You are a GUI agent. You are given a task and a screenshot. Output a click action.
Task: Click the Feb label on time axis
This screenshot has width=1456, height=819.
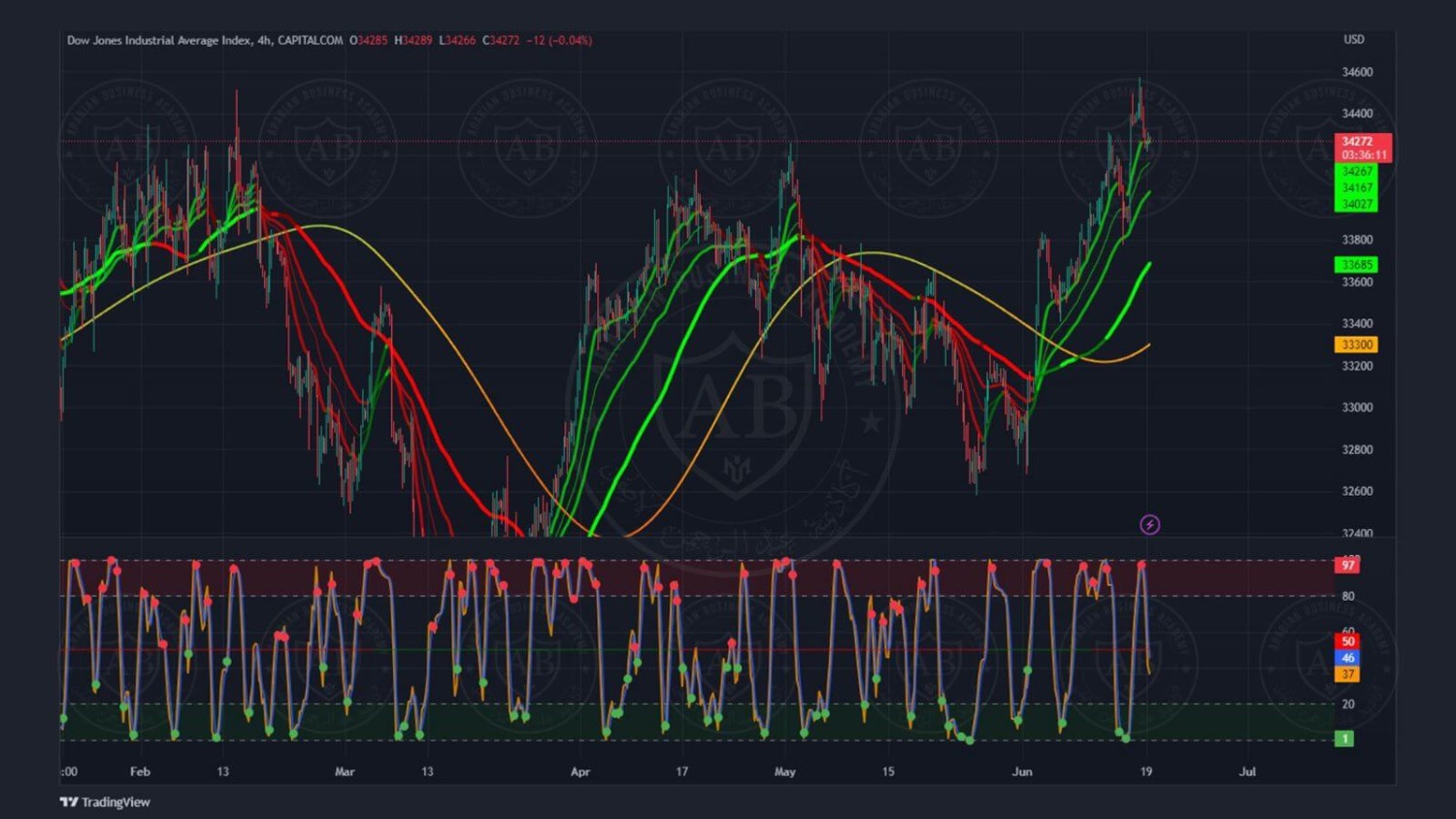click(x=140, y=771)
